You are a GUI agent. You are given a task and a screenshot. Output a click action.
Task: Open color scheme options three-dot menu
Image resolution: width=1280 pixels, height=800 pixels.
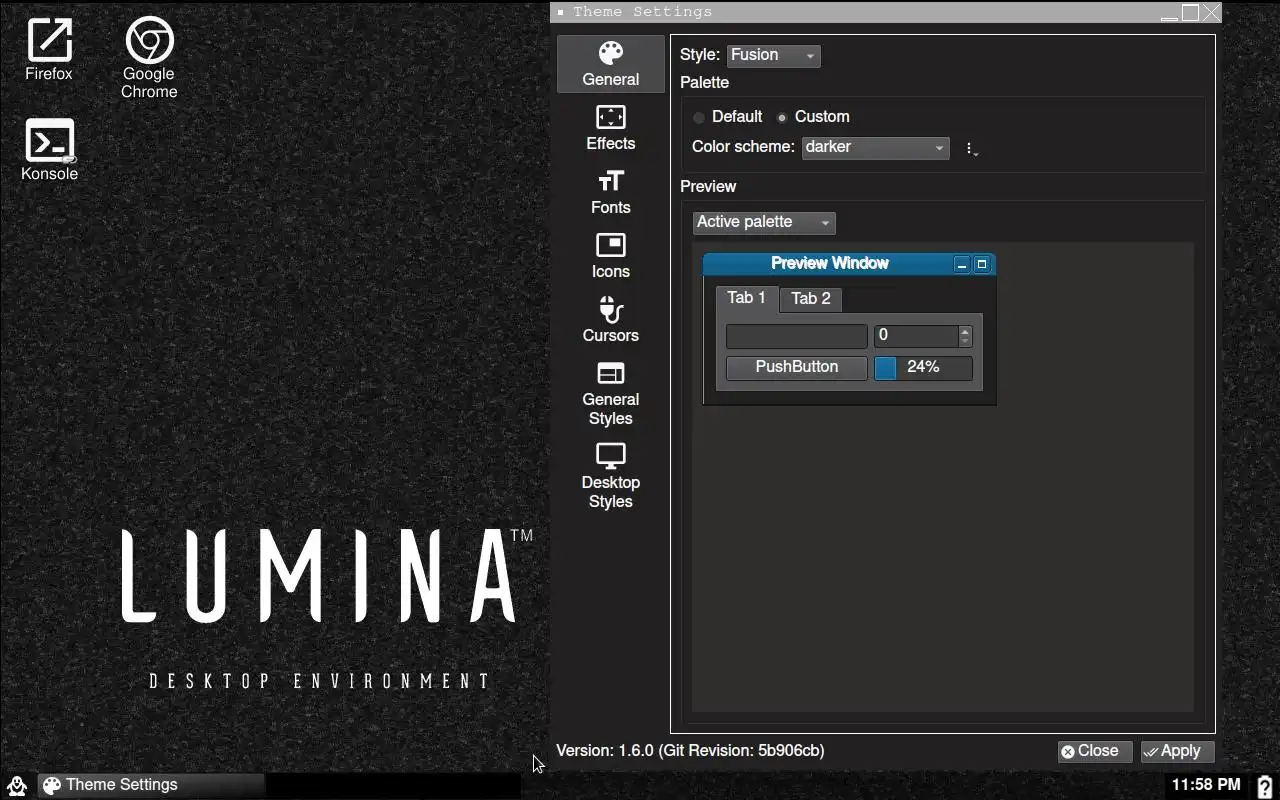coord(970,148)
